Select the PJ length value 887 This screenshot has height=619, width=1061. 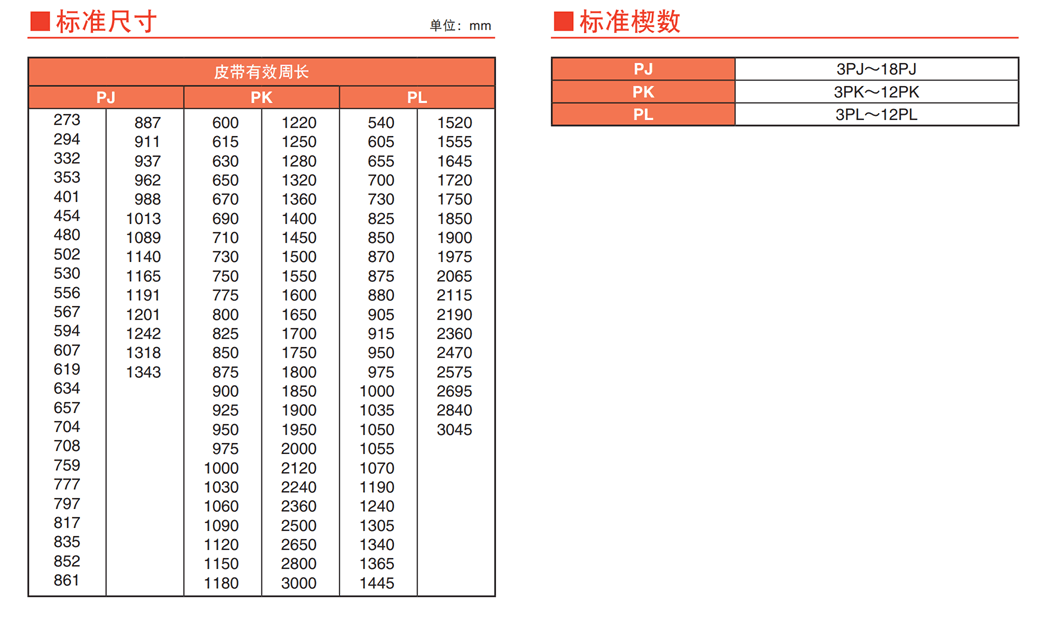[148, 123]
